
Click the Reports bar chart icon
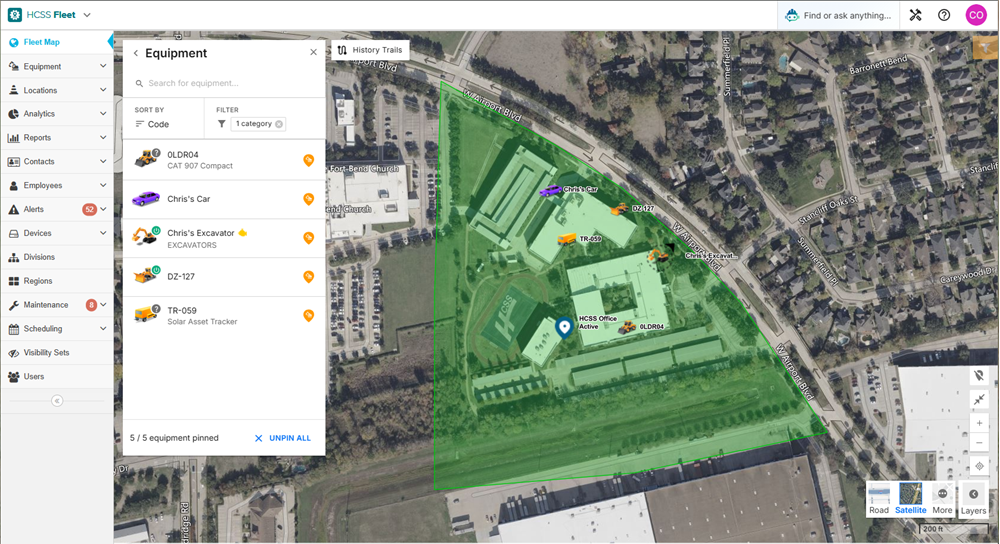(x=13, y=138)
